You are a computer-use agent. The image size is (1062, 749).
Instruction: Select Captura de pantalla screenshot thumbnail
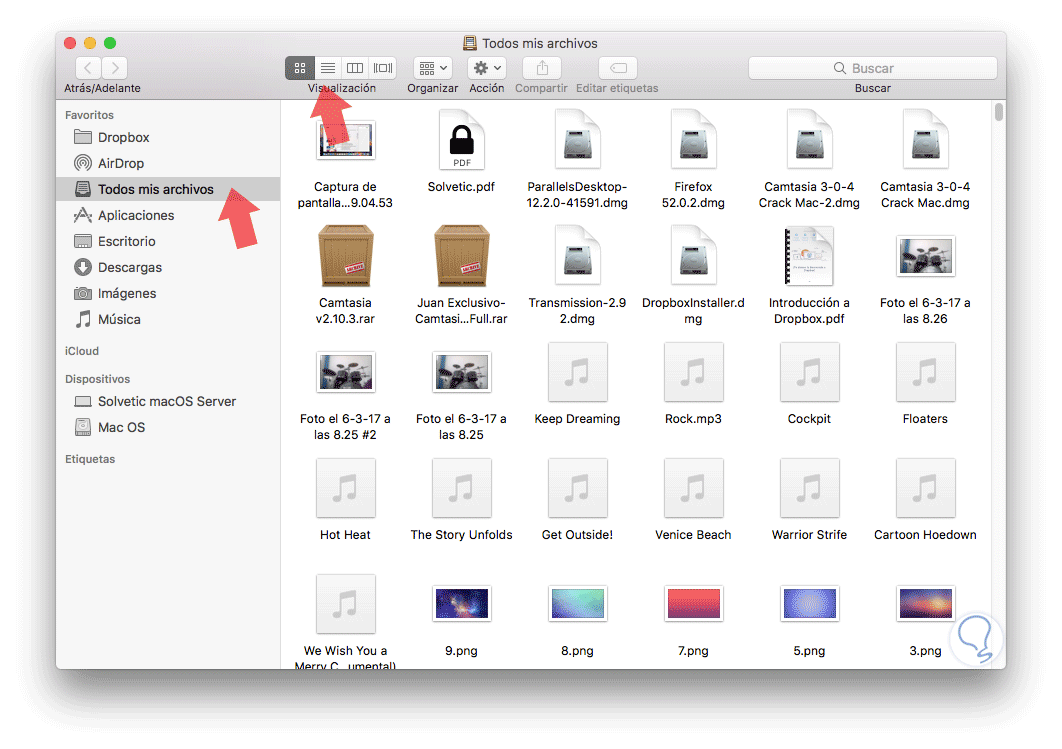[x=345, y=140]
